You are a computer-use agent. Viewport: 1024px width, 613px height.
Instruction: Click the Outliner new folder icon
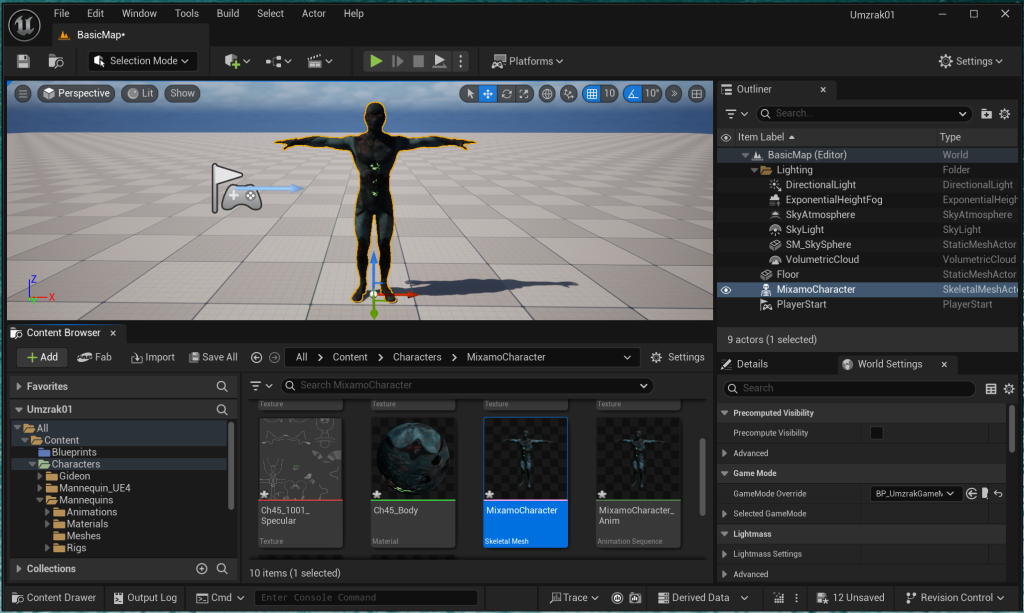(x=986, y=114)
